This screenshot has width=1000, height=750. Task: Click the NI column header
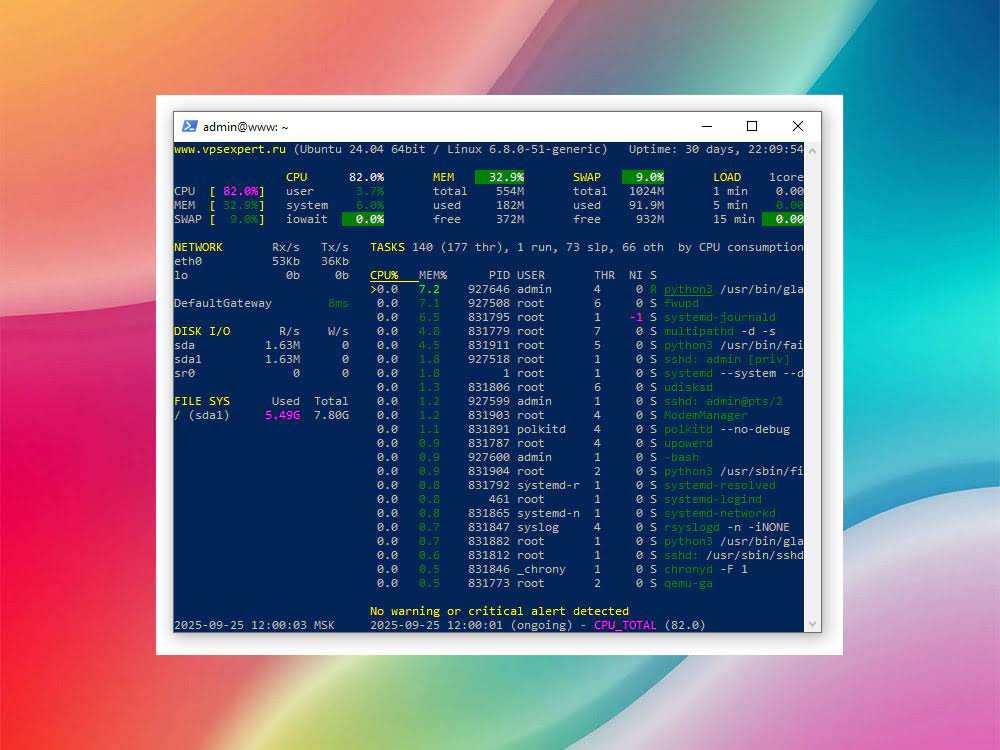(x=636, y=276)
